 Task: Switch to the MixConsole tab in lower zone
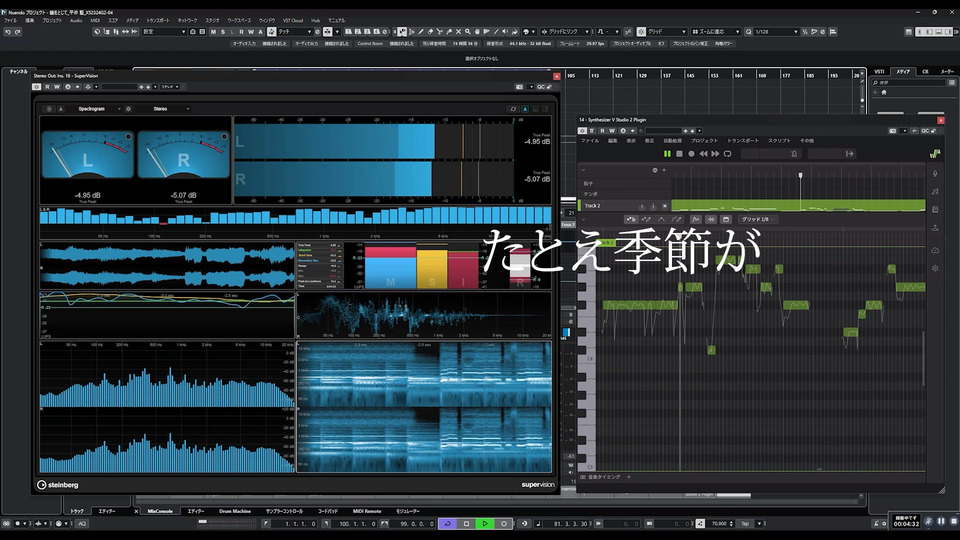click(160, 511)
